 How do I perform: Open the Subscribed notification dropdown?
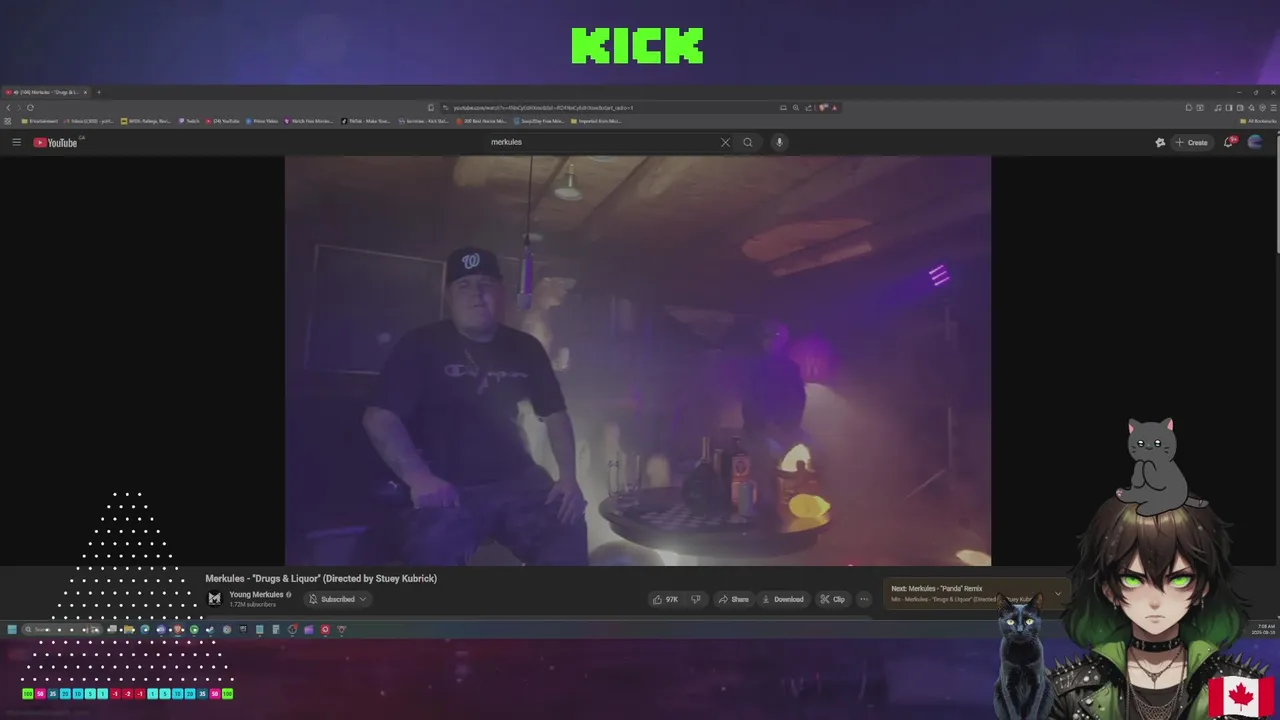coord(337,599)
